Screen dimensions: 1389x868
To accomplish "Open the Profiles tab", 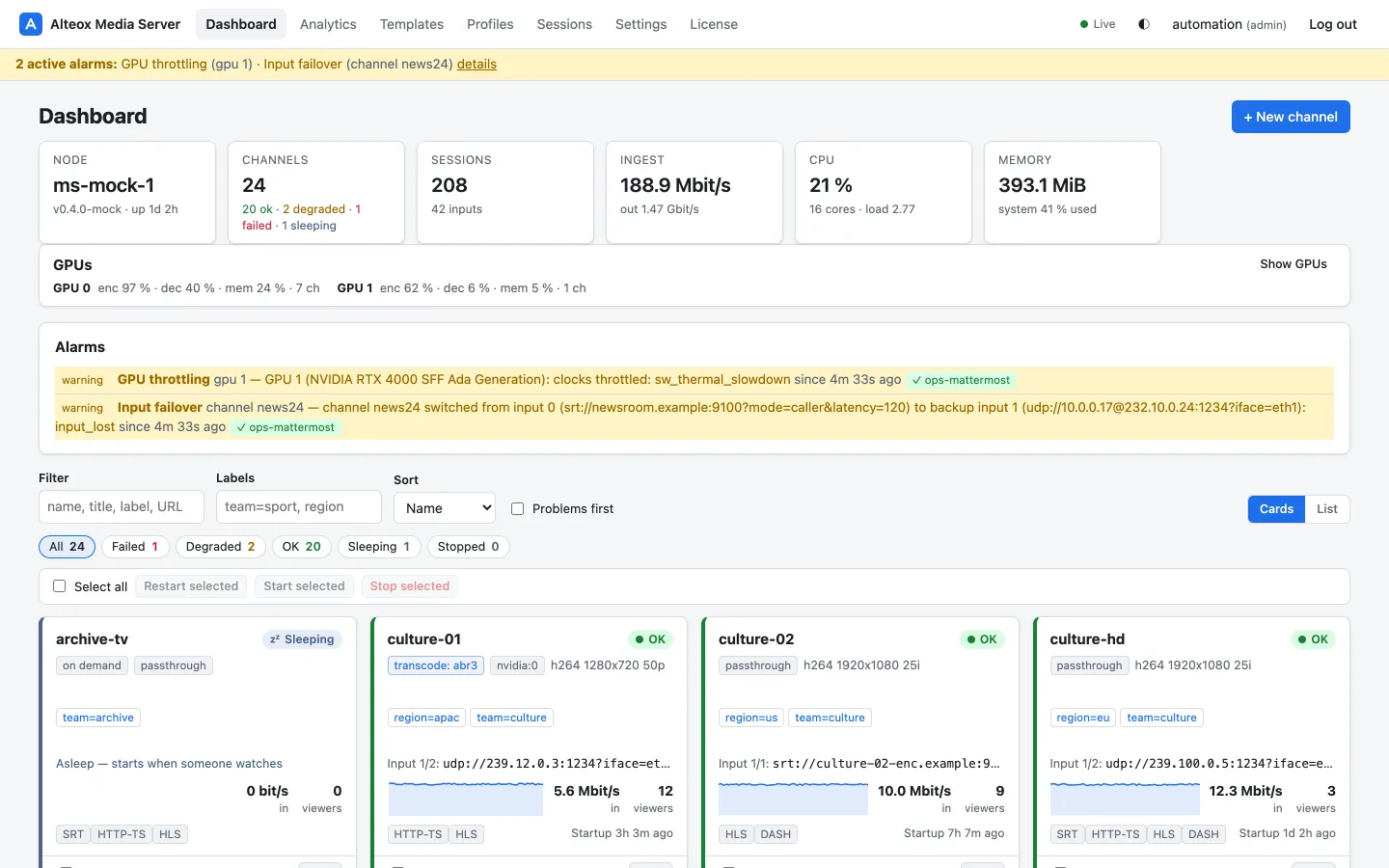I will [x=490, y=24].
